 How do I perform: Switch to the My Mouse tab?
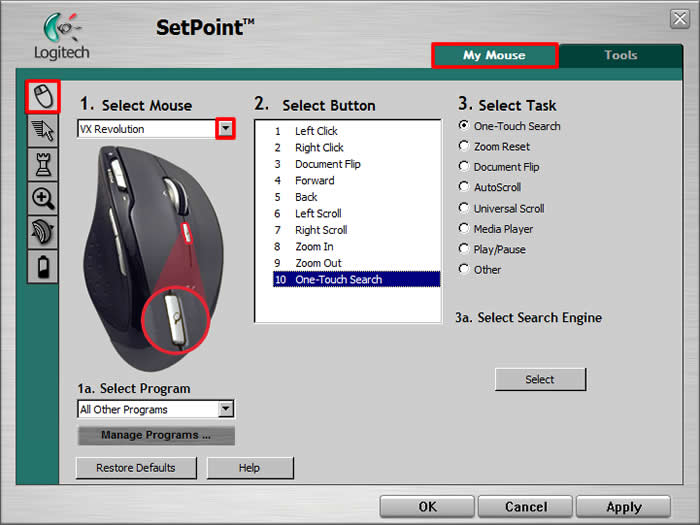495,55
